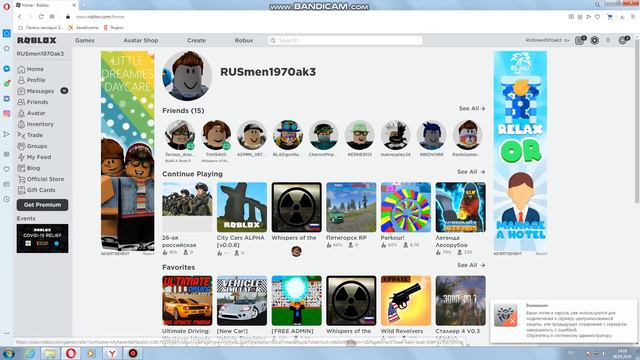The image size is (640, 360).
Task: Open the Легенда Лесорубов game
Action: coord(460,207)
